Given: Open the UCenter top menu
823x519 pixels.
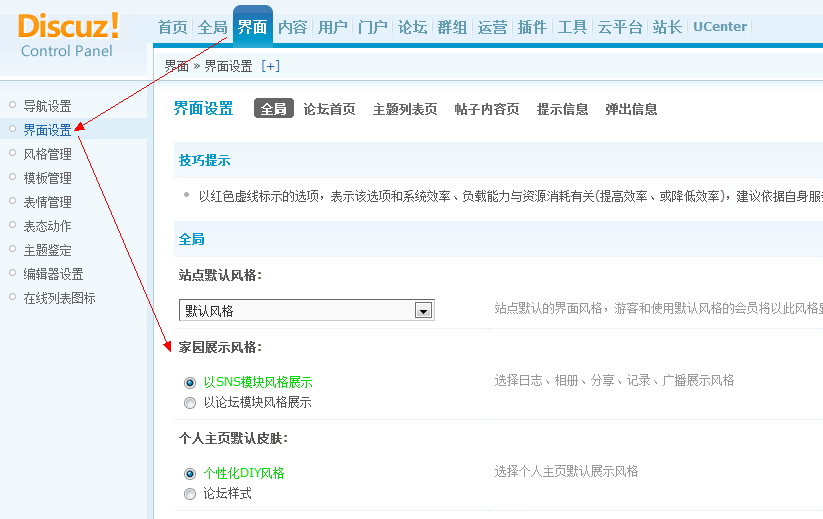Looking at the screenshot, I should tap(720, 27).
